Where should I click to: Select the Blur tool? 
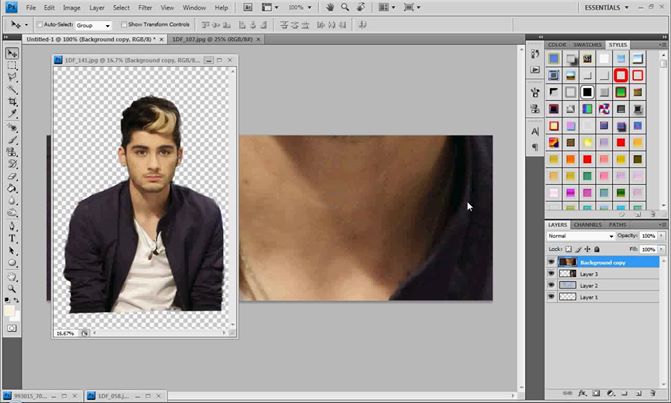tap(12, 201)
